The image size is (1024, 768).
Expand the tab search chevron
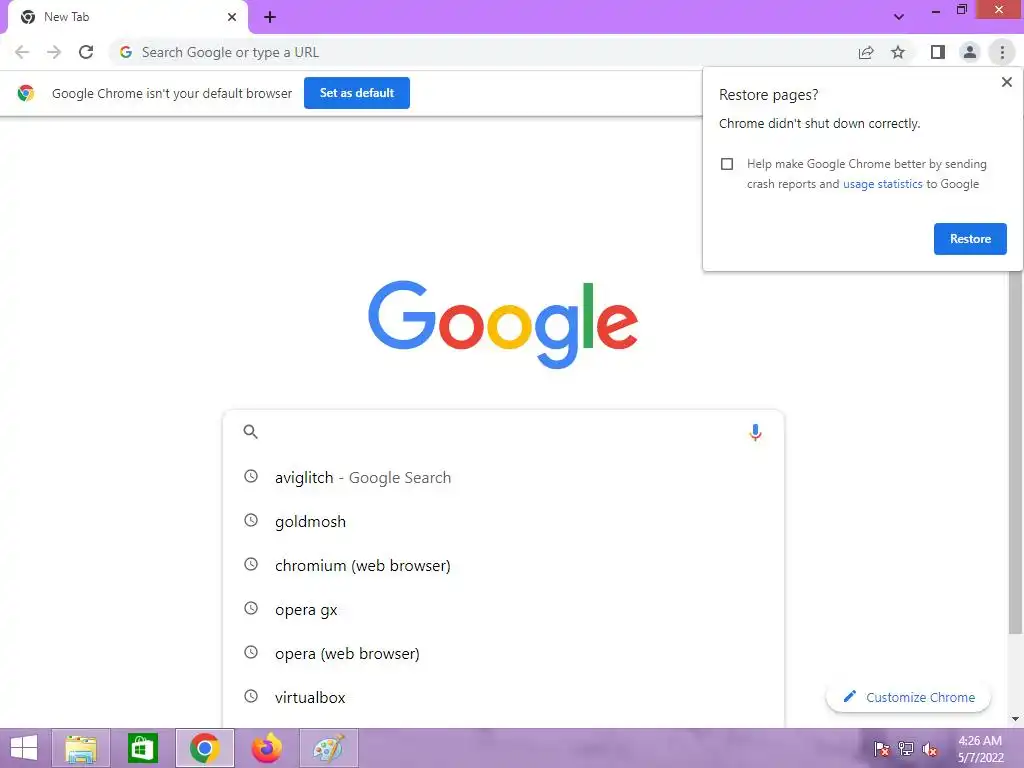[x=899, y=17]
